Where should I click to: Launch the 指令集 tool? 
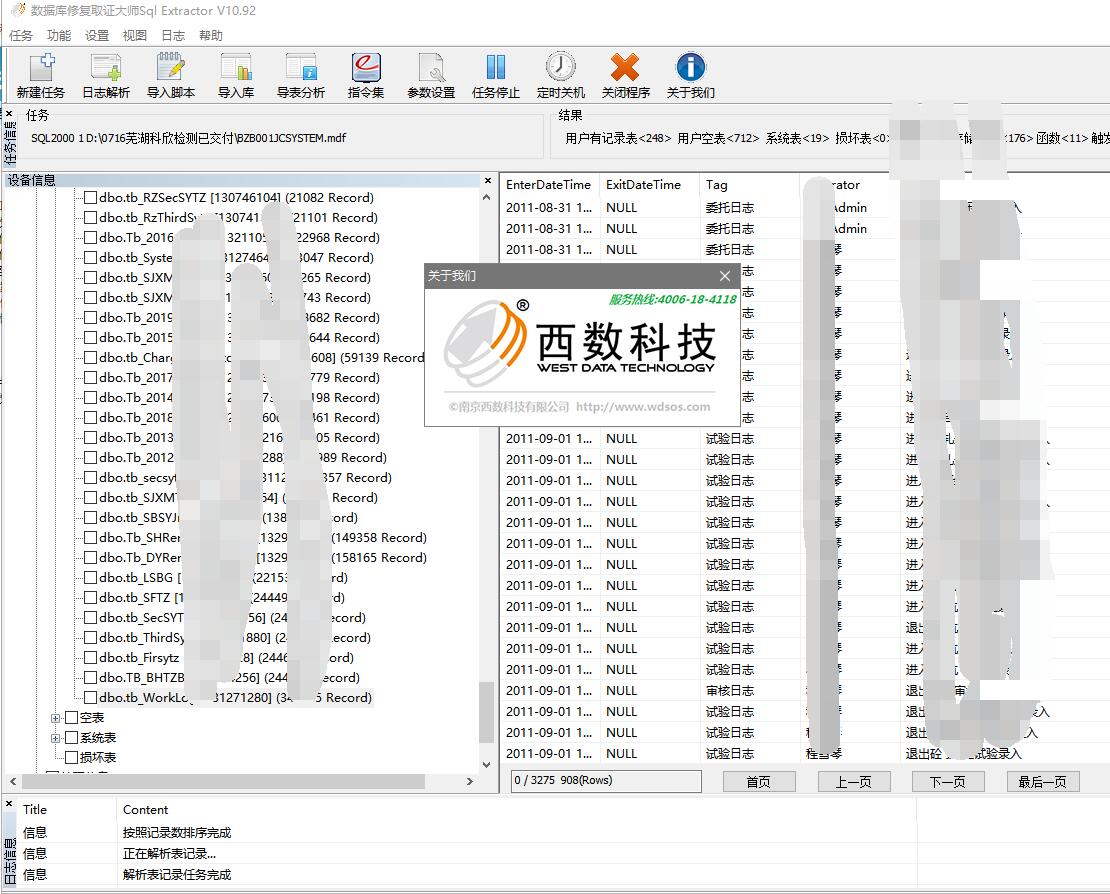pos(366,67)
